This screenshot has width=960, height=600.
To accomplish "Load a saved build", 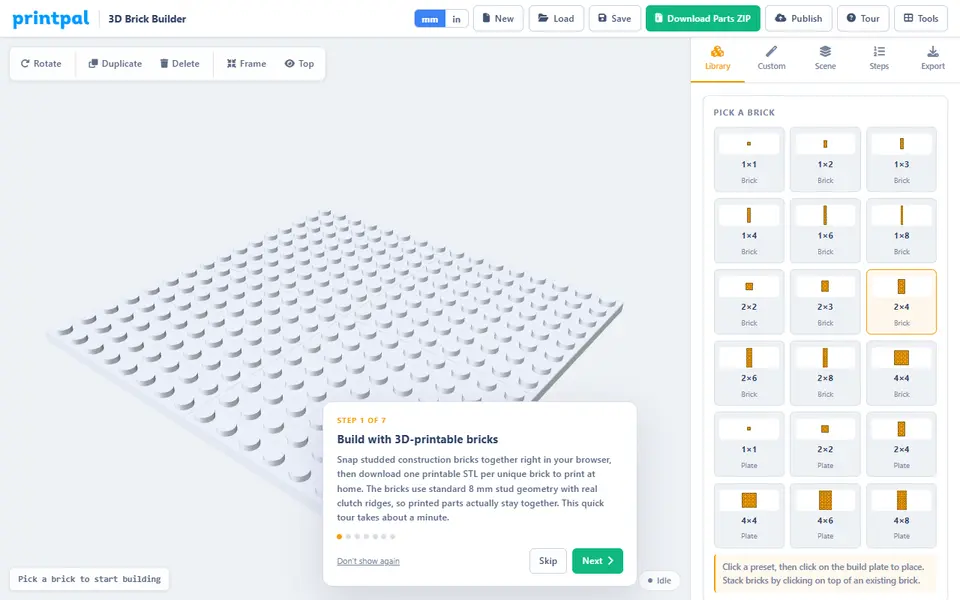I will [x=557, y=18].
